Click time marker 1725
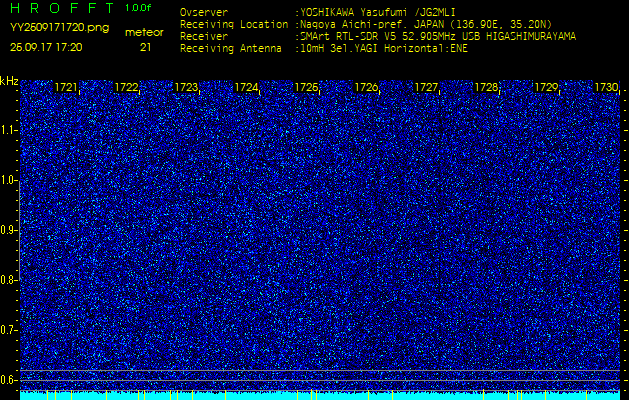Screen dimensions: 629x400 306,87
